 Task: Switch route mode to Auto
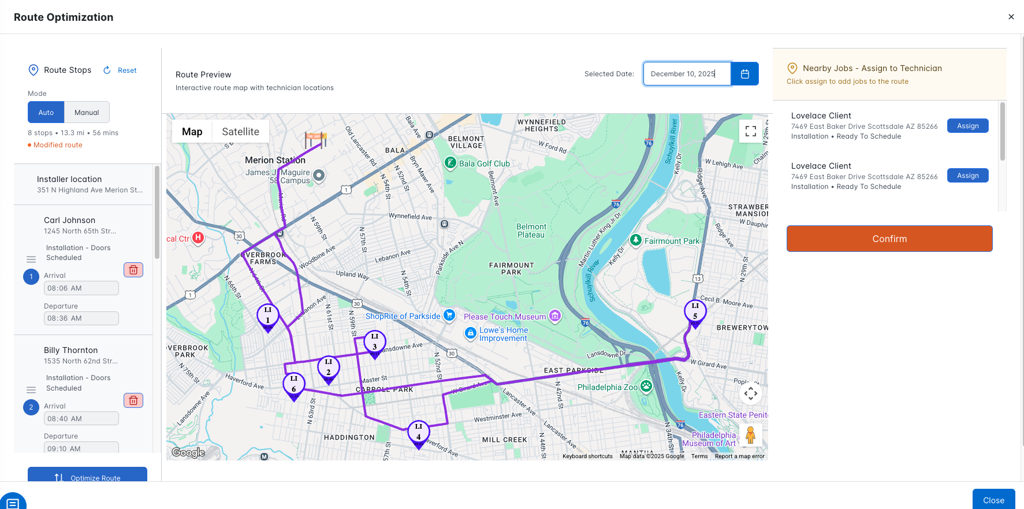(46, 113)
